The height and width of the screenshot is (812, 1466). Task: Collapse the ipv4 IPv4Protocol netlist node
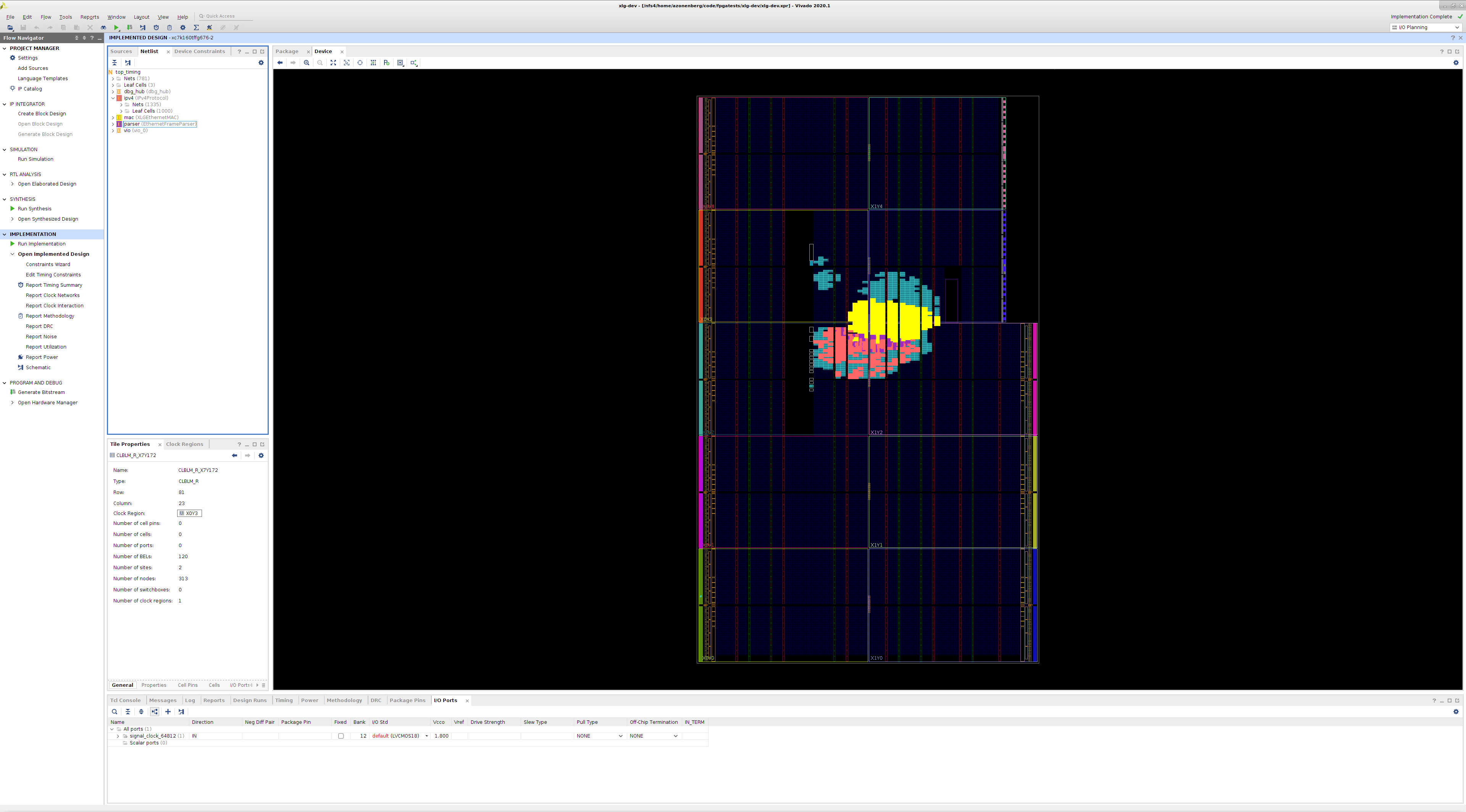tap(113, 98)
